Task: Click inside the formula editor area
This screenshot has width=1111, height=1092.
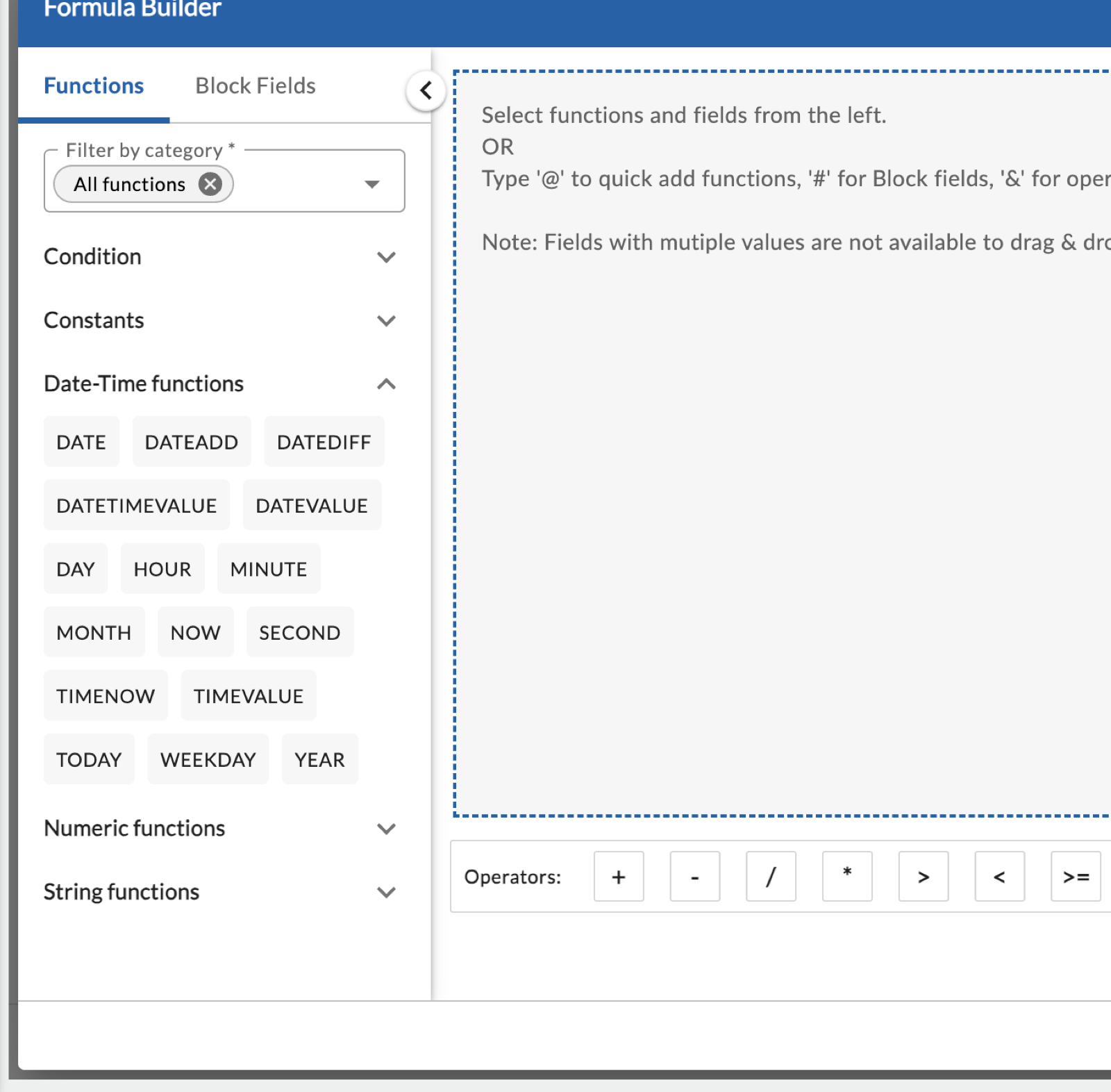Action: pos(783,445)
